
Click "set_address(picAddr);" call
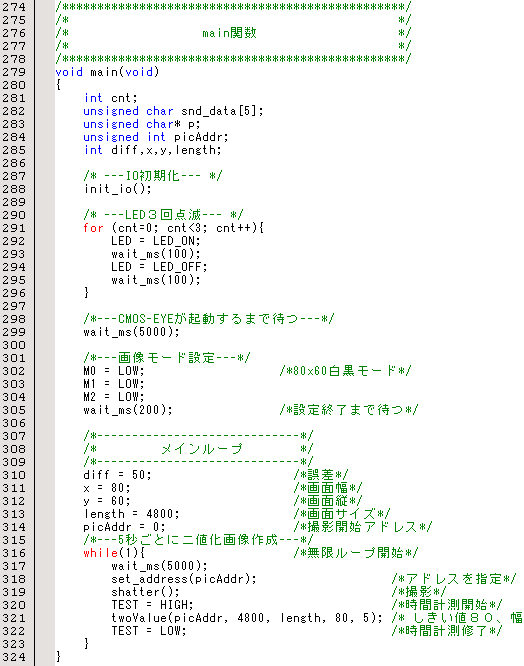pos(184,579)
